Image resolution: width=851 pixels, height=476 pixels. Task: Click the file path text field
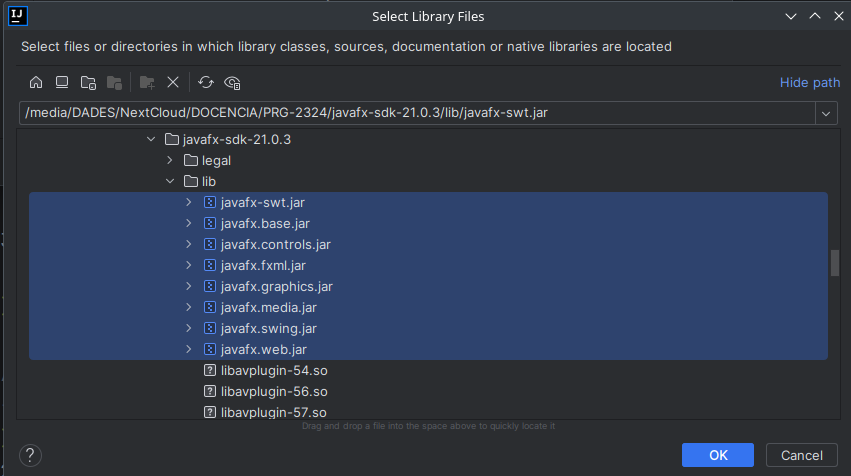click(415, 113)
